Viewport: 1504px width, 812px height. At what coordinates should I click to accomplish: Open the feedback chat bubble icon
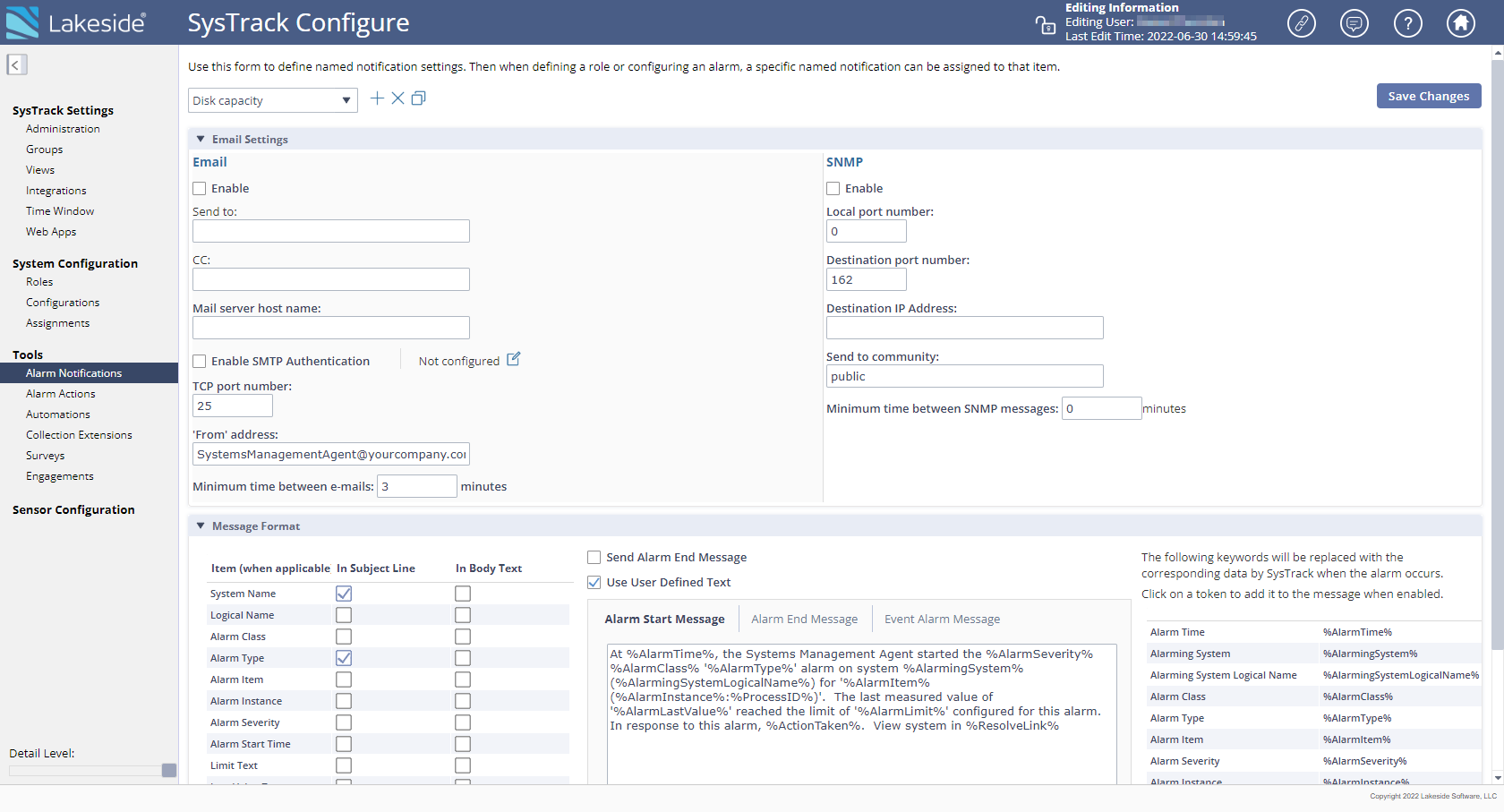pos(1354,22)
